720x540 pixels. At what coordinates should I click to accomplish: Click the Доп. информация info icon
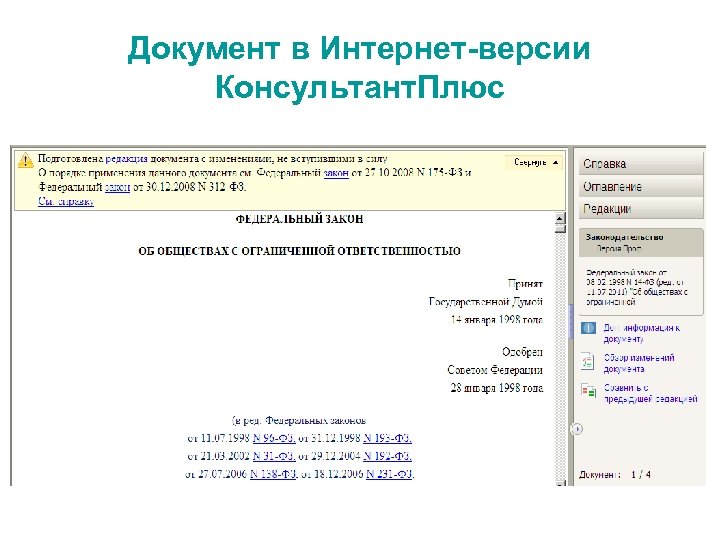589,328
